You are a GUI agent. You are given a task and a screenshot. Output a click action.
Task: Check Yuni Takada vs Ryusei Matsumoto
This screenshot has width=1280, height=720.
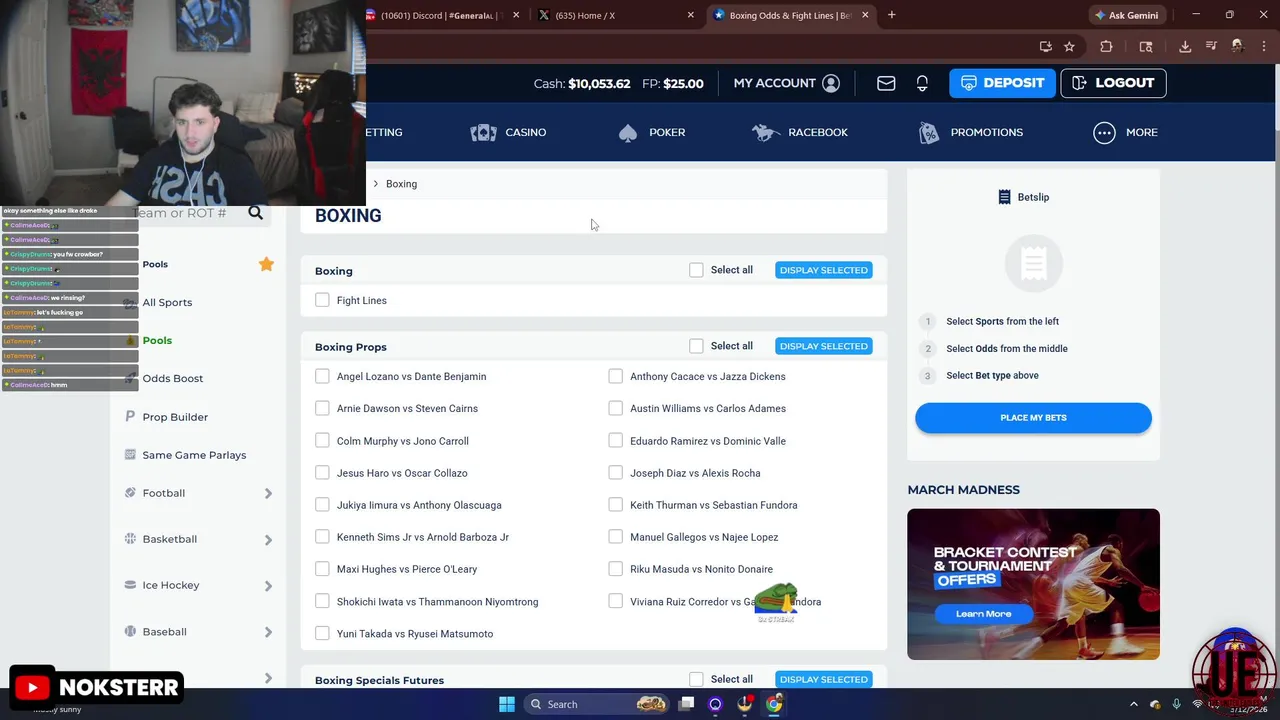point(322,633)
